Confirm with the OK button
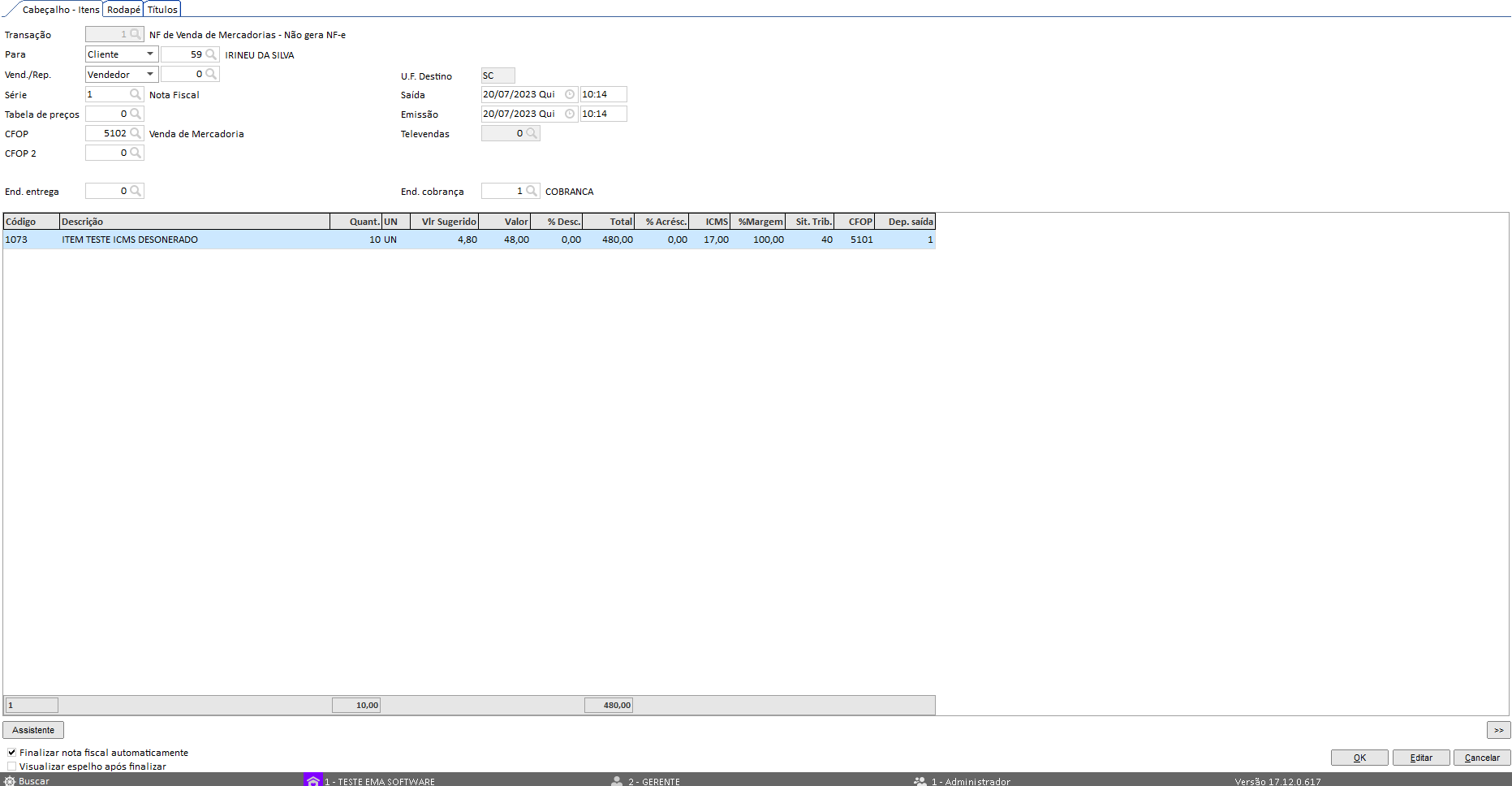This screenshot has width=1512, height=786. [1359, 758]
